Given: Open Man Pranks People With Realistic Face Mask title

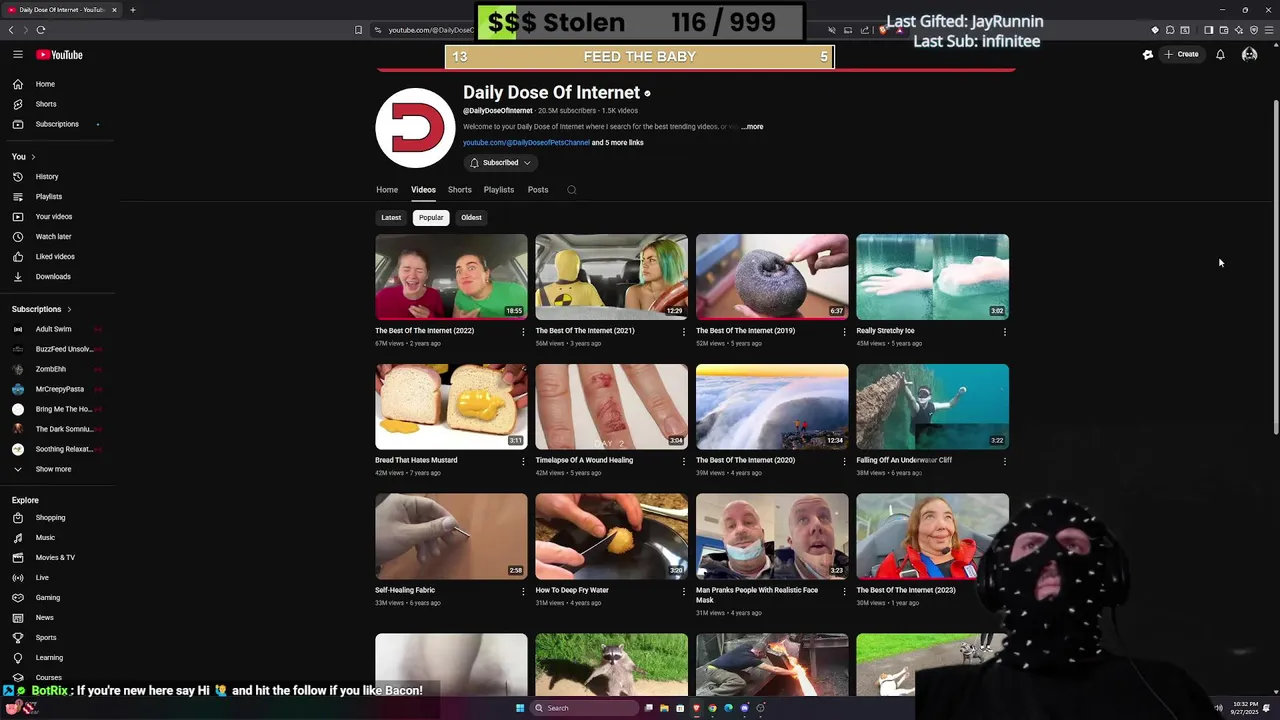Looking at the screenshot, I should (x=757, y=596).
